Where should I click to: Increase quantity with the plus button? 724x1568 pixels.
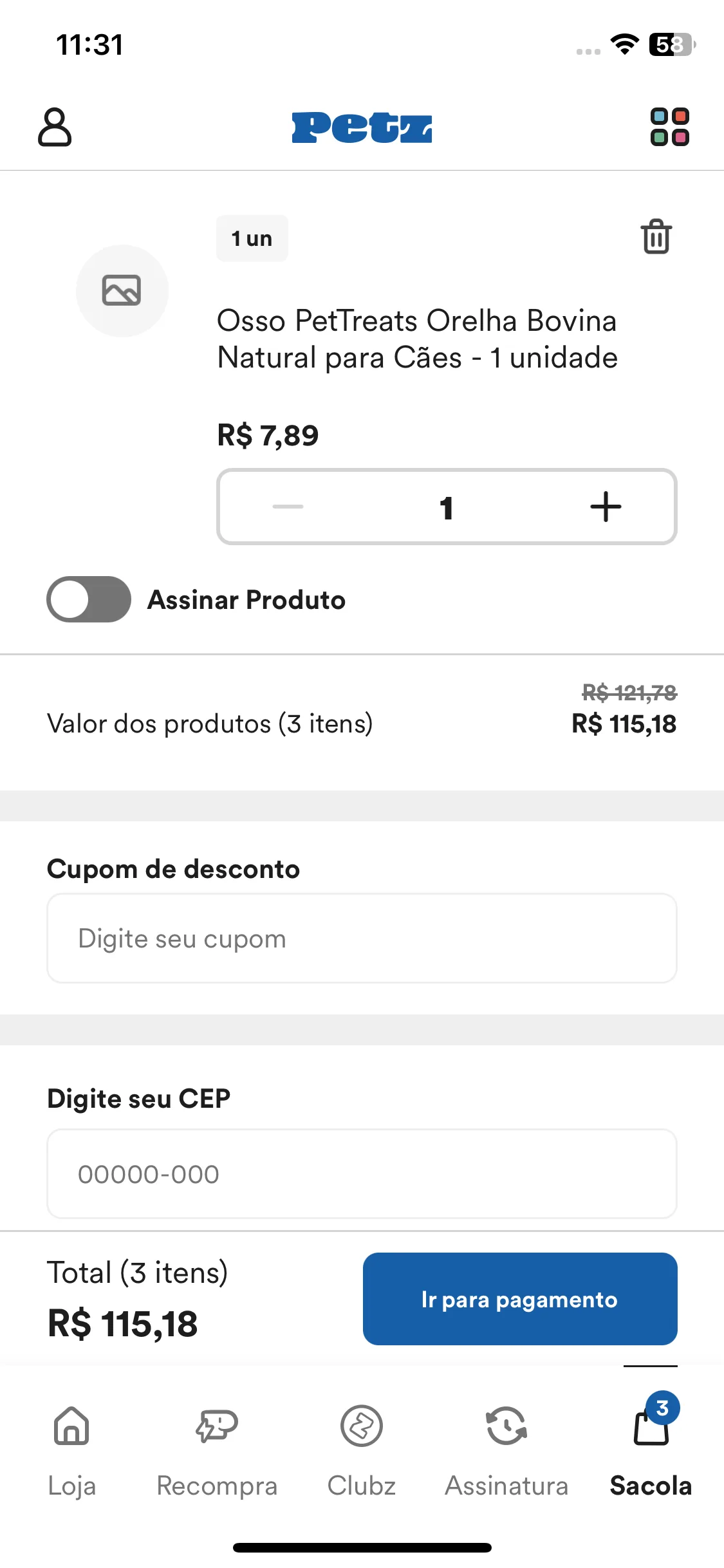tap(606, 507)
